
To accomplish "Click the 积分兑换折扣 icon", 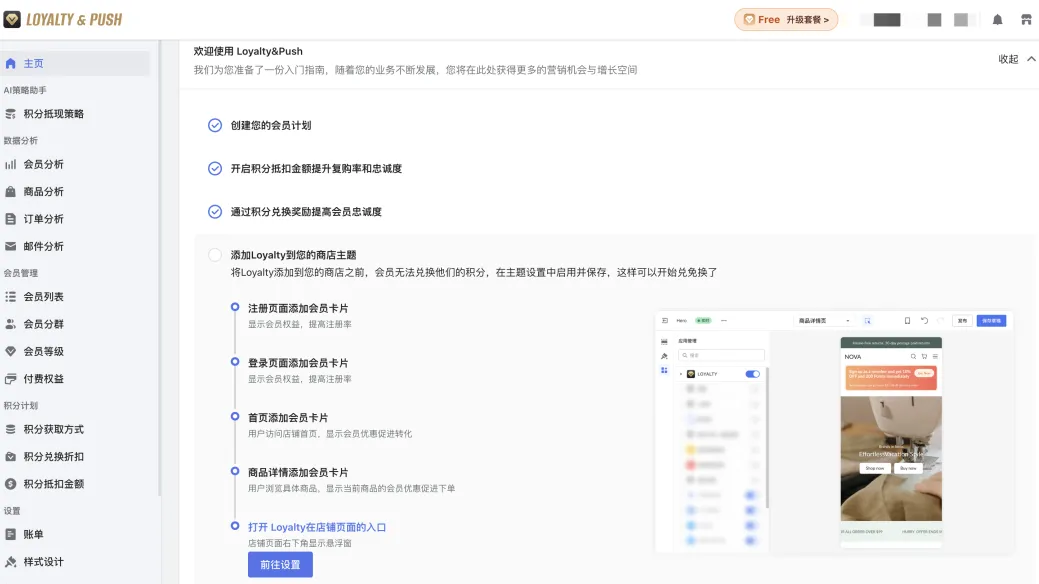I will 11,457.
